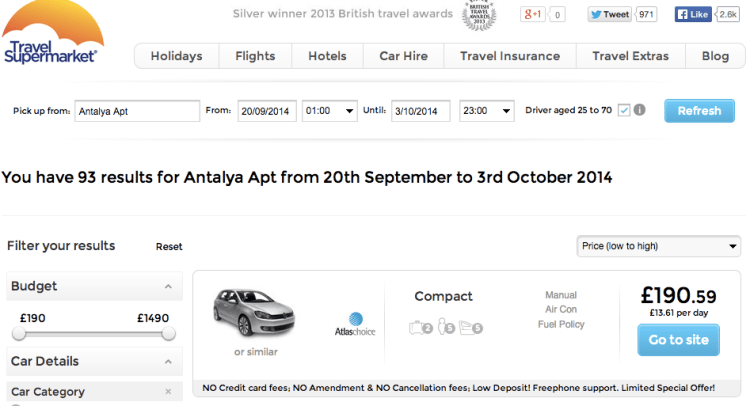The height and width of the screenshot is (406, 750).
Task: Click the Google +1 count 0
Action: pyautogui.click(x=557, y=15)
